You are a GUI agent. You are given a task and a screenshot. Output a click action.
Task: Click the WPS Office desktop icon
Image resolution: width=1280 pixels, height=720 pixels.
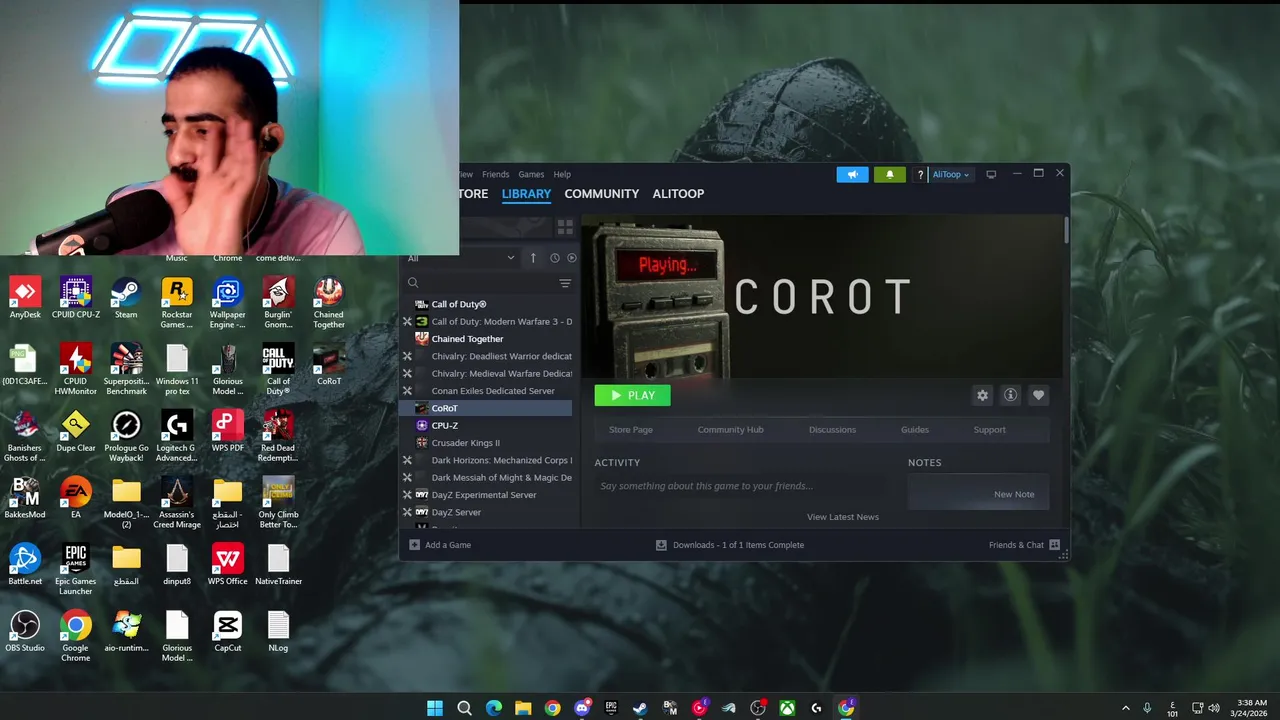(228, 565)
